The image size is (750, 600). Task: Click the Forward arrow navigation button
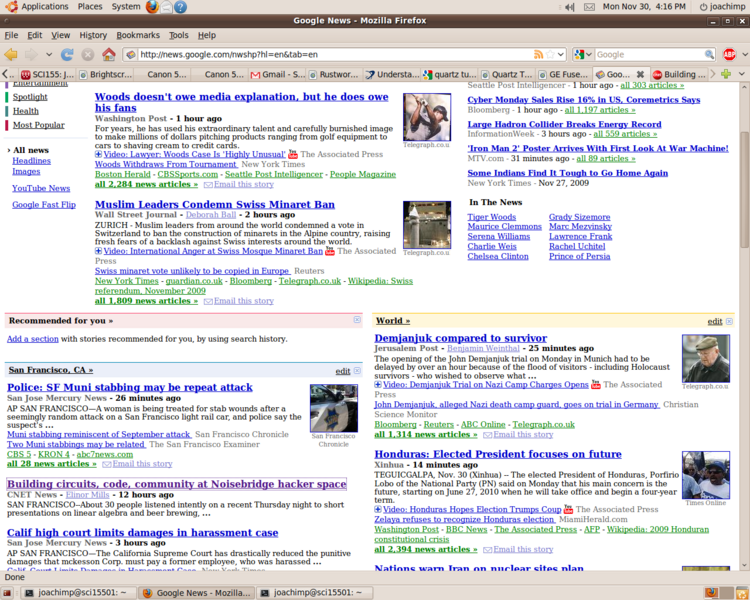(x=32, y=55)
